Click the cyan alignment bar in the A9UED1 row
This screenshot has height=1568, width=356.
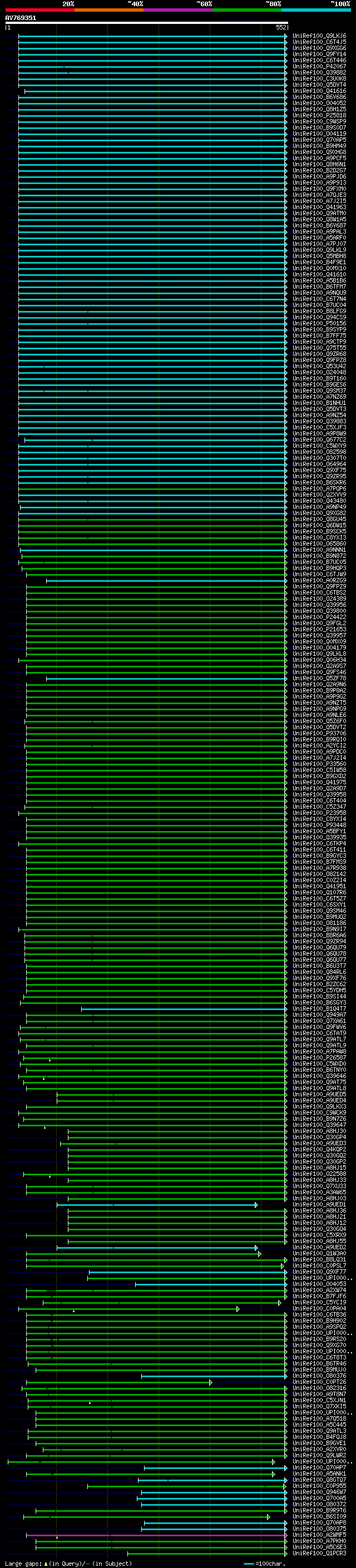[x=156, y=1205]
